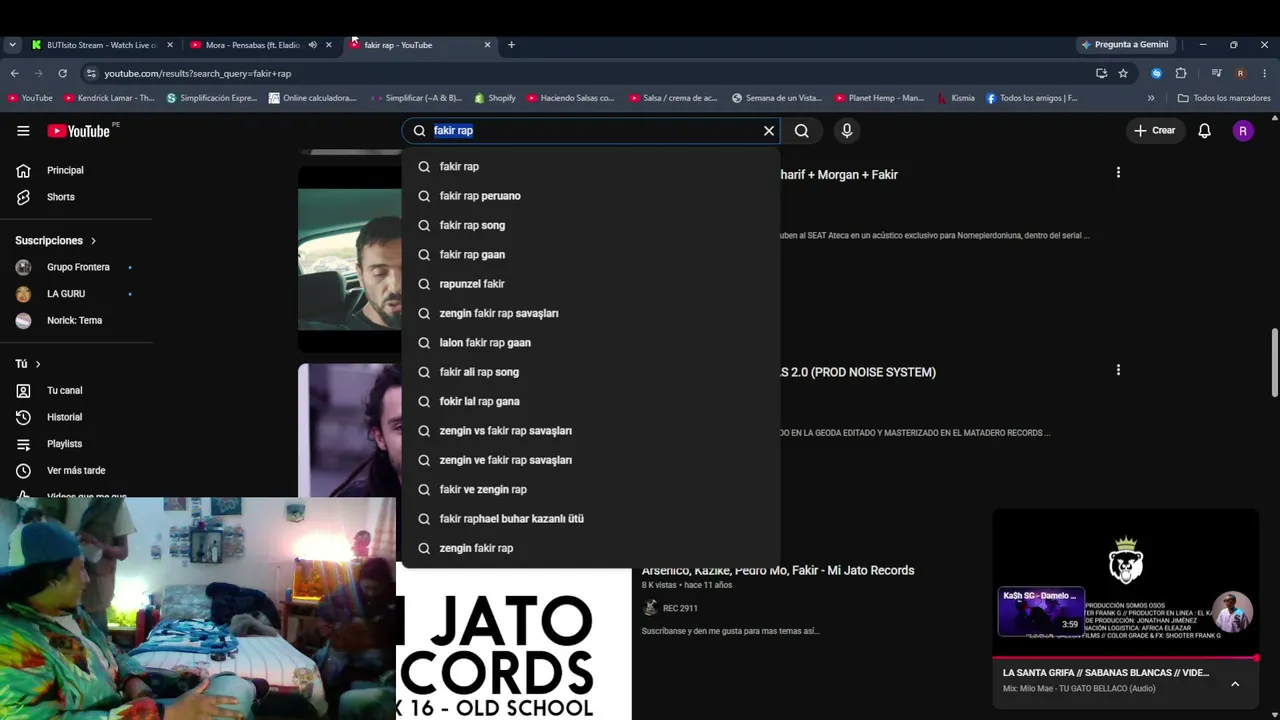This screenshot has width=1280, height=720.
Task: Open the Chrome profile avatar
Action: [1240, 73]
